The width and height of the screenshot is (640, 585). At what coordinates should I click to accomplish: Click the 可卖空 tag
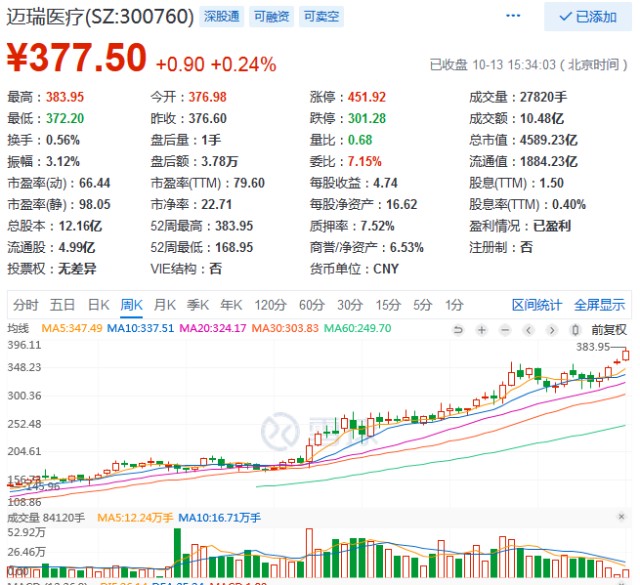pos(321,17)
